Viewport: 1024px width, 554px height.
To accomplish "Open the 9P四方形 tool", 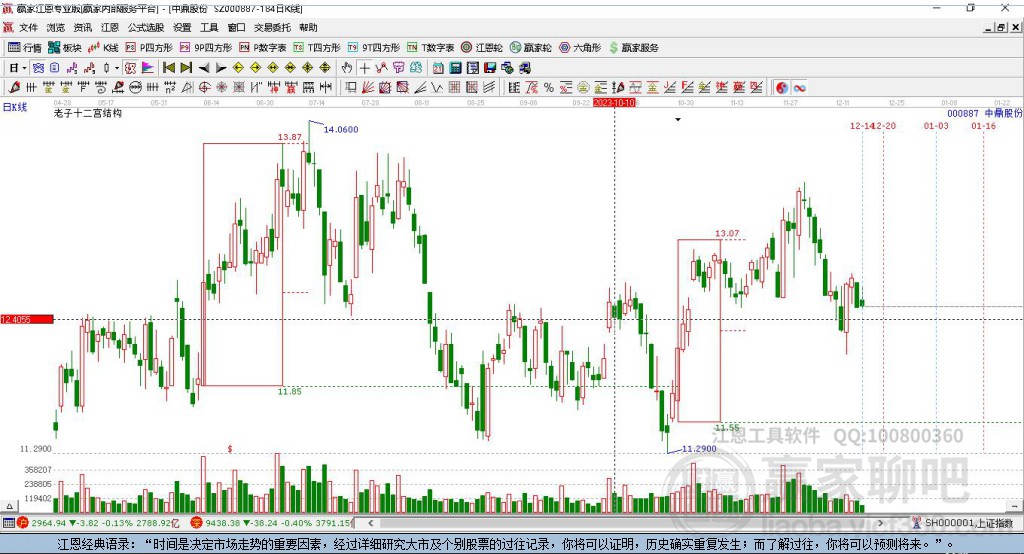I will click(x=206, y=48).
